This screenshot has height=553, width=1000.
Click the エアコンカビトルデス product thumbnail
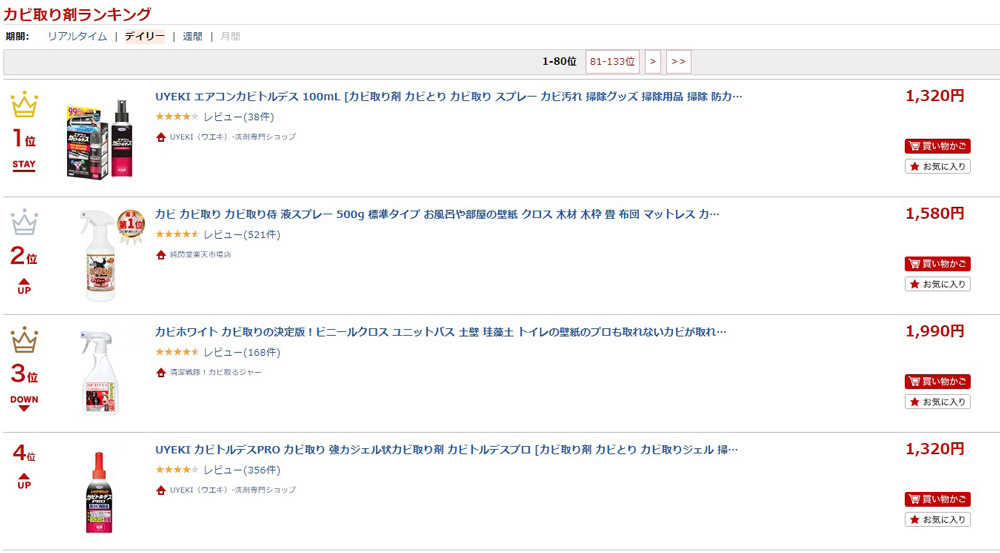pos(99,138)
